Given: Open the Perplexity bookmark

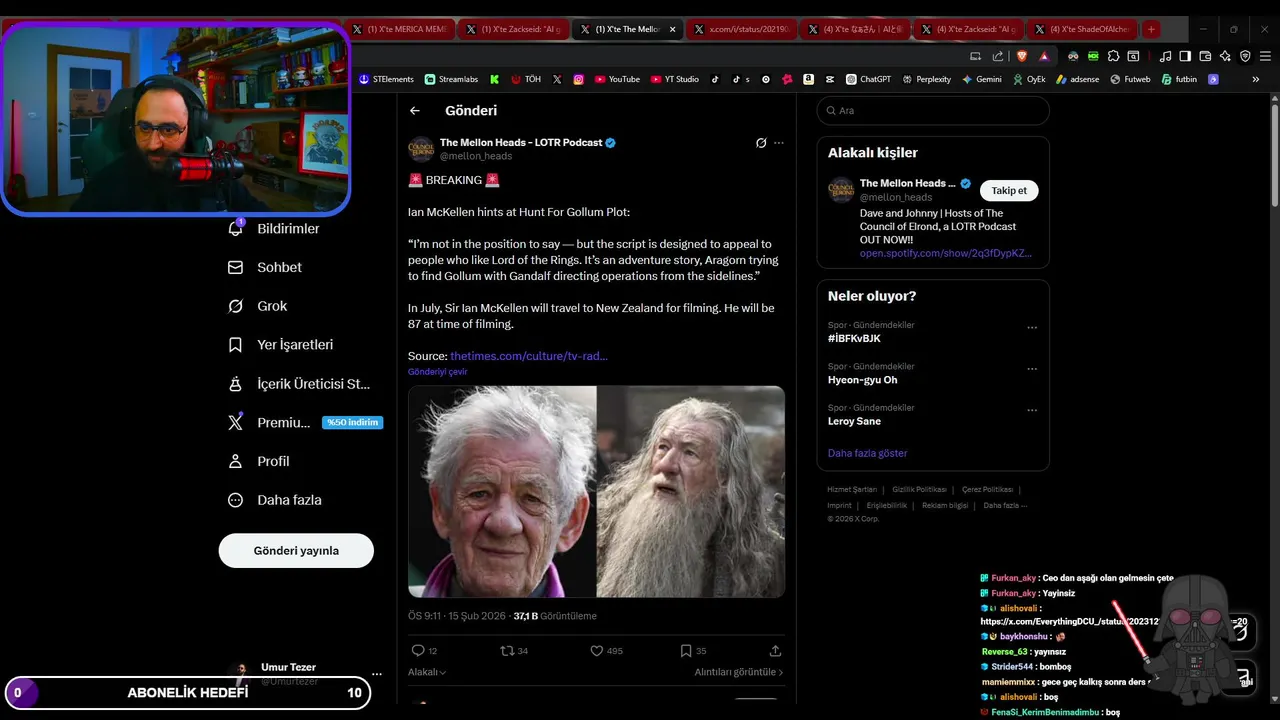Looking at the screenshot, I should pyautogui.click(x=926, y=79).
